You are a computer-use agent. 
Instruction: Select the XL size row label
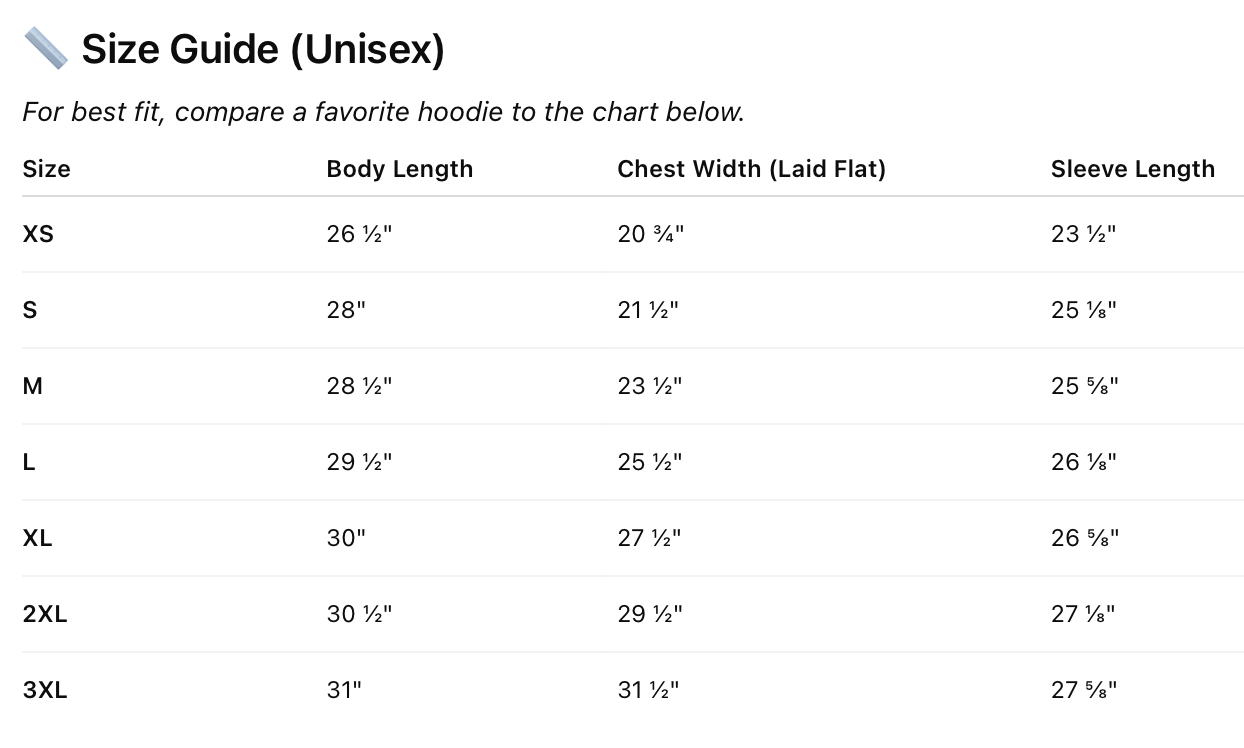click(x=38, y=538)
